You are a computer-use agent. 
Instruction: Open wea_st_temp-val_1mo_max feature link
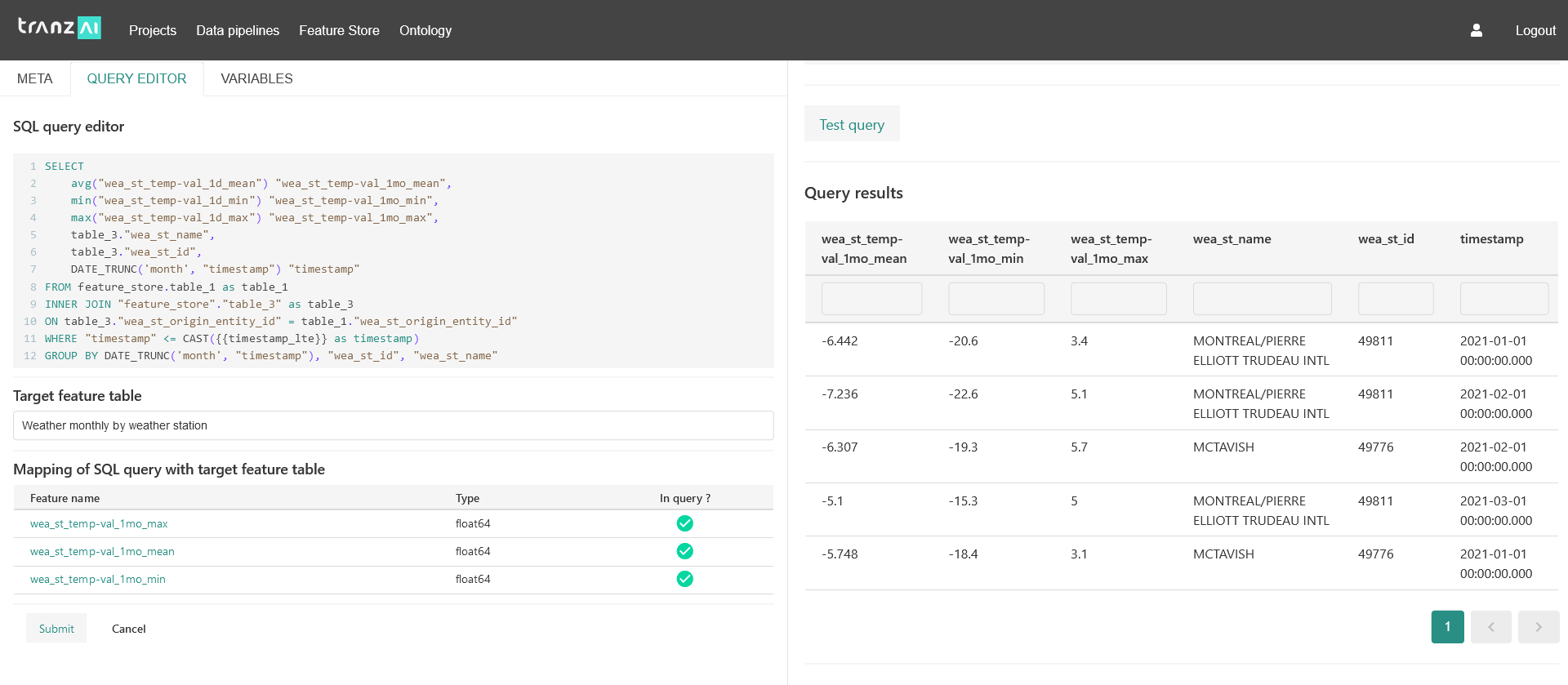pos(99,523)
